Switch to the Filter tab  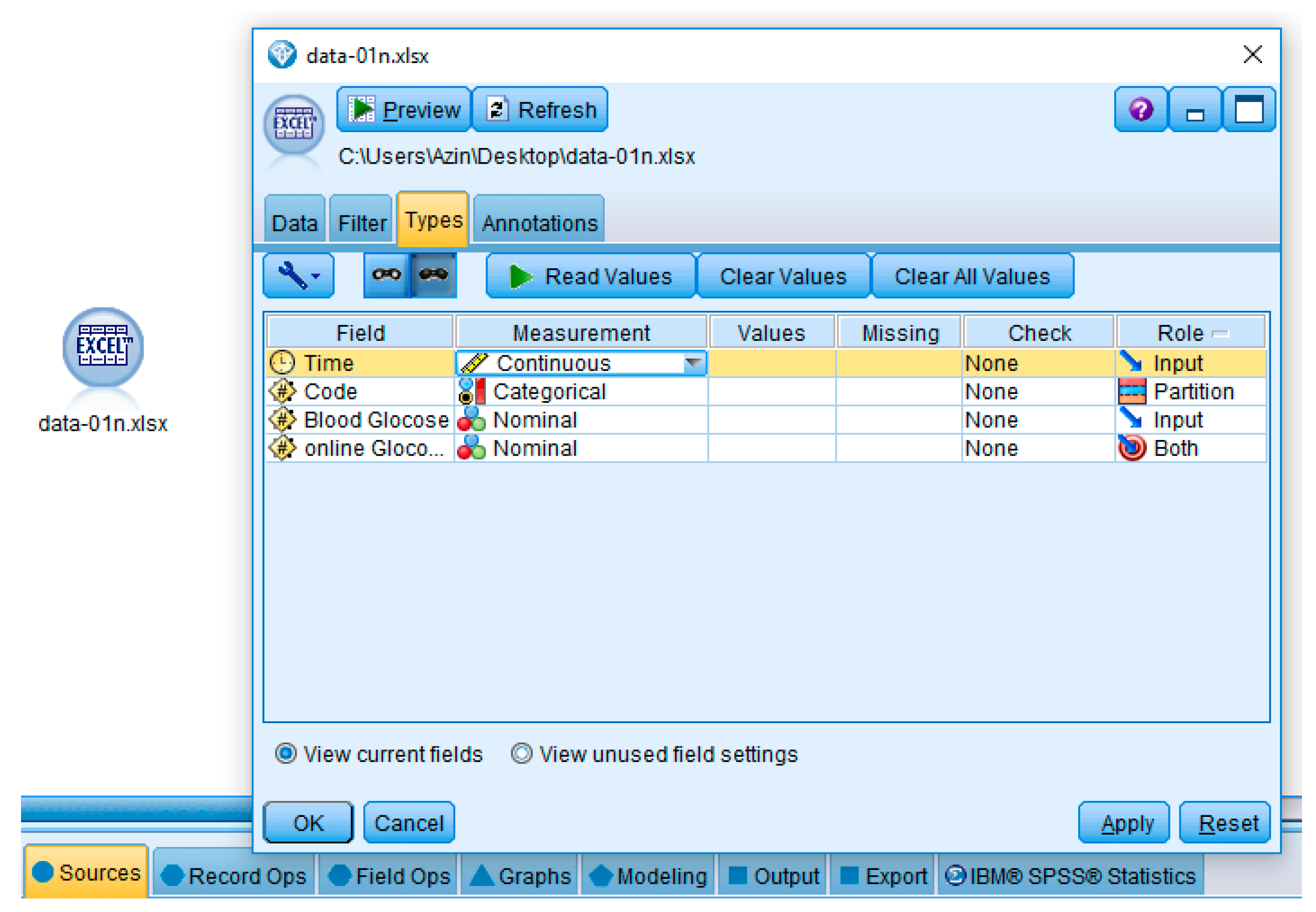point(362,222)
